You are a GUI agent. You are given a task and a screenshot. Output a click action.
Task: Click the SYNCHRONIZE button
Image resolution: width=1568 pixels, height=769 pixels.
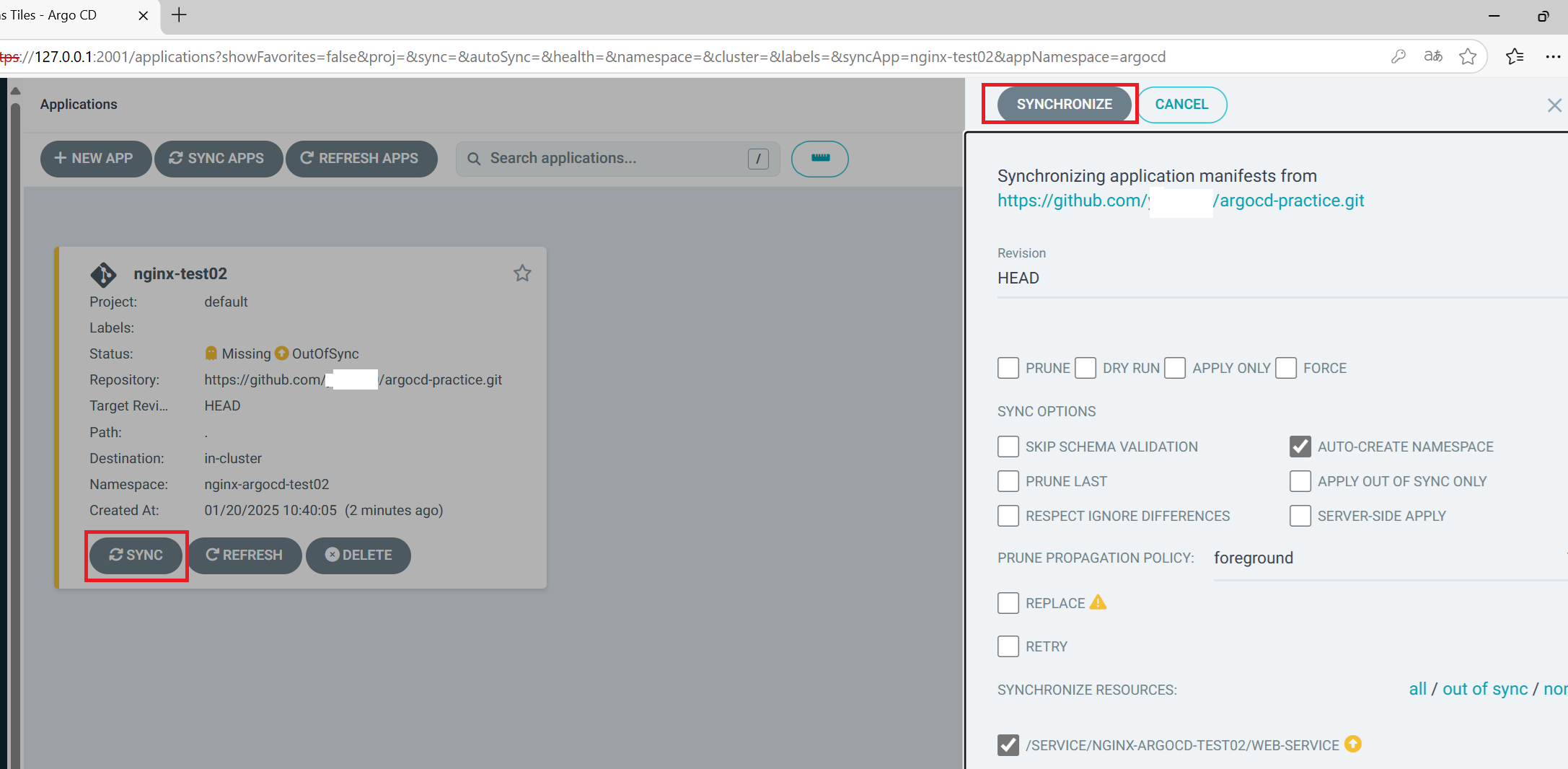1064,105
